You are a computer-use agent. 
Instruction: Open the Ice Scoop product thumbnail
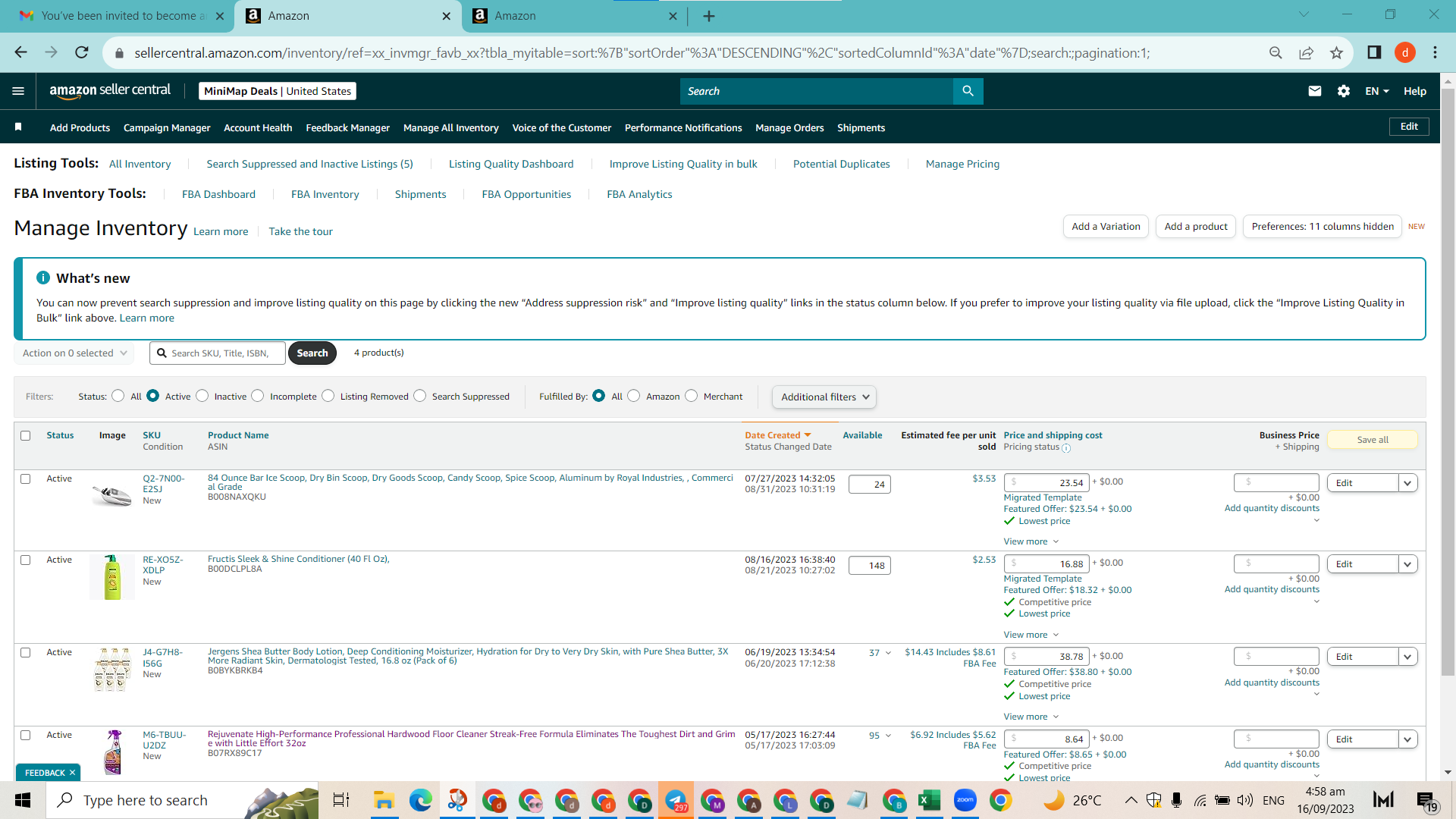(x=111, y=495)
